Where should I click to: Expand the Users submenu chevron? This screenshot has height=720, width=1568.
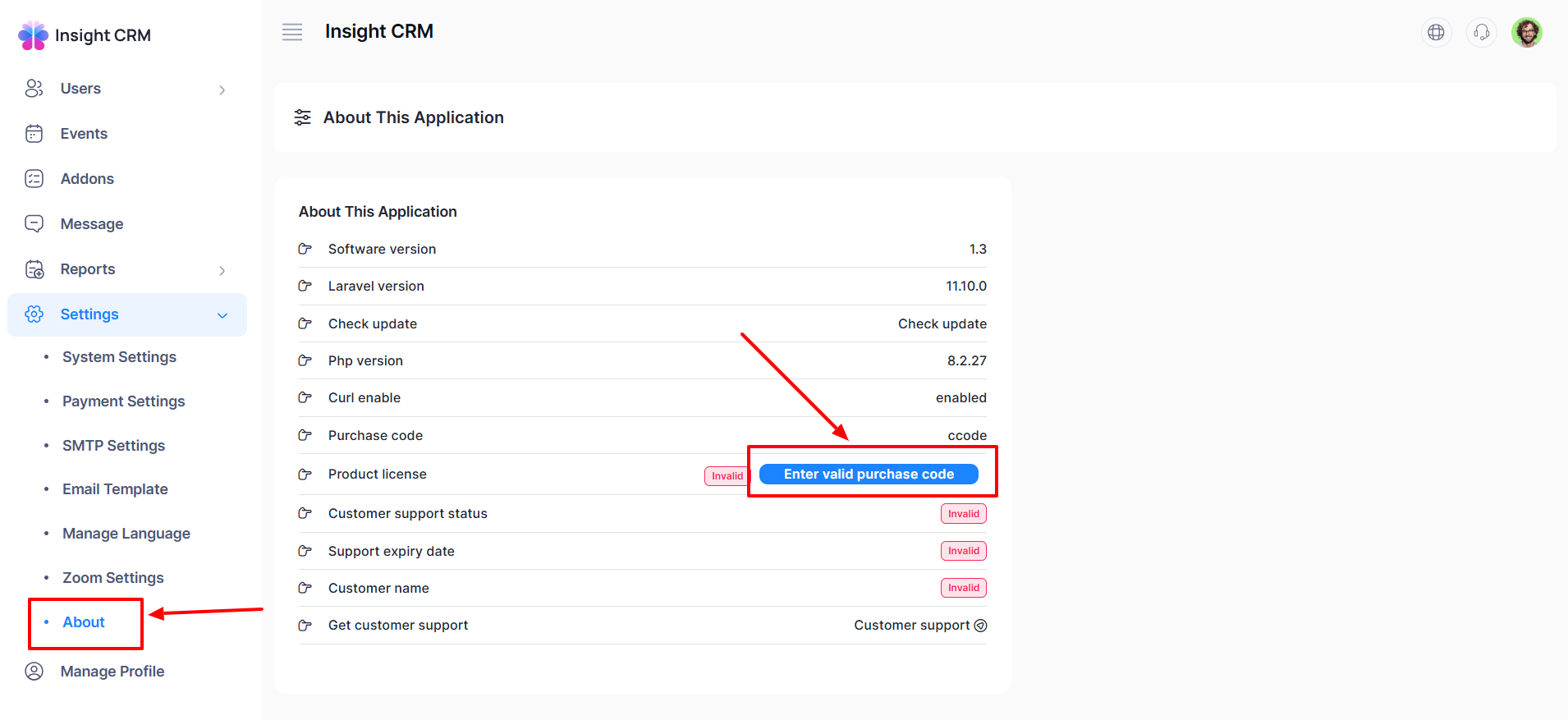click(222, 89)
